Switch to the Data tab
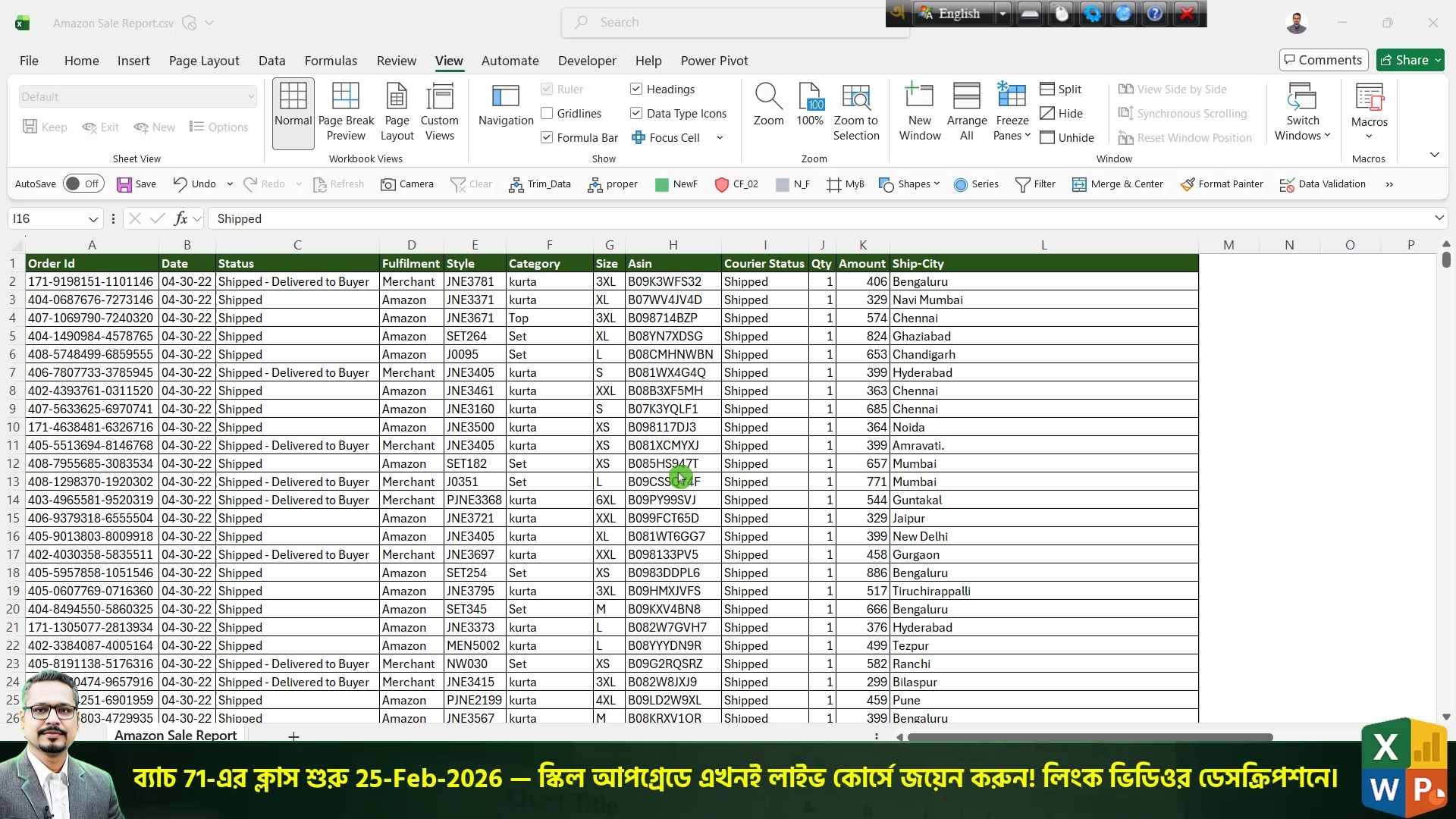 (x=271, y=61)
